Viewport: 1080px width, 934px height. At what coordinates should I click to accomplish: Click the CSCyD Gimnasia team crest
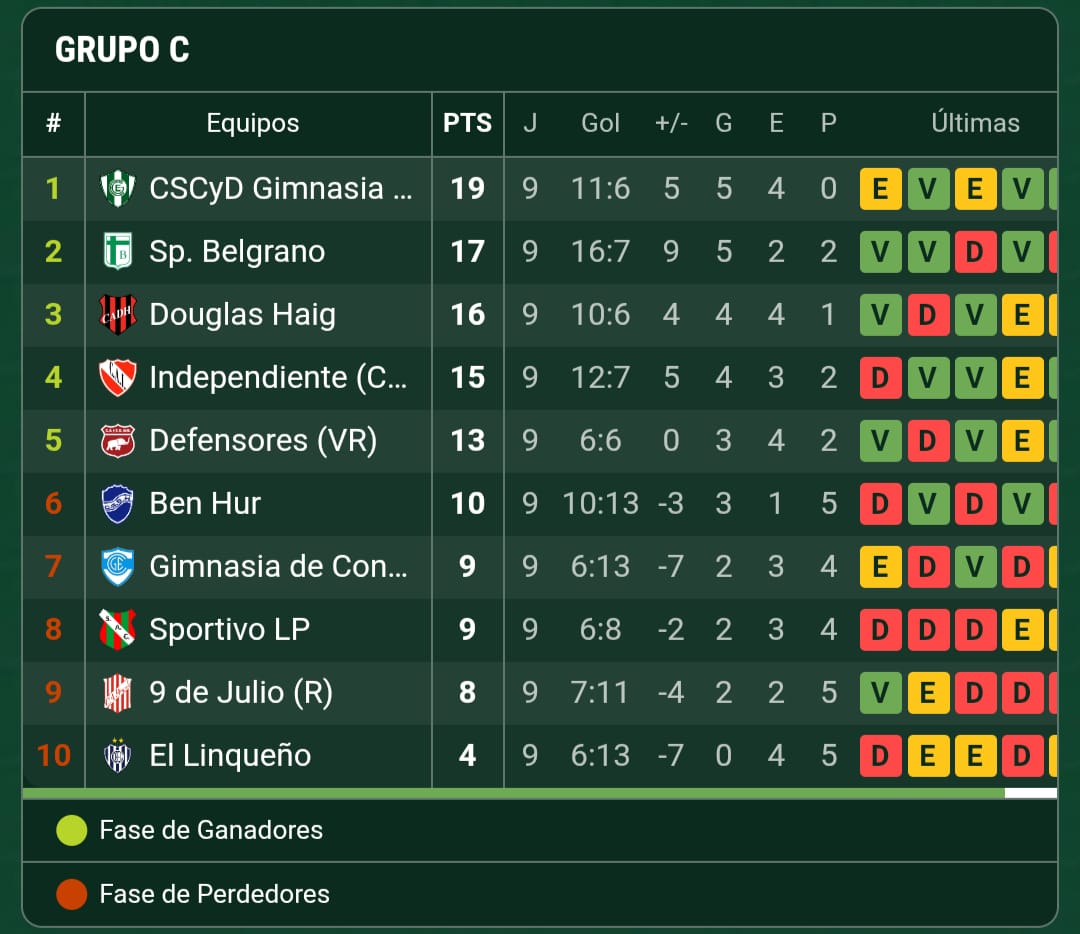118,188
